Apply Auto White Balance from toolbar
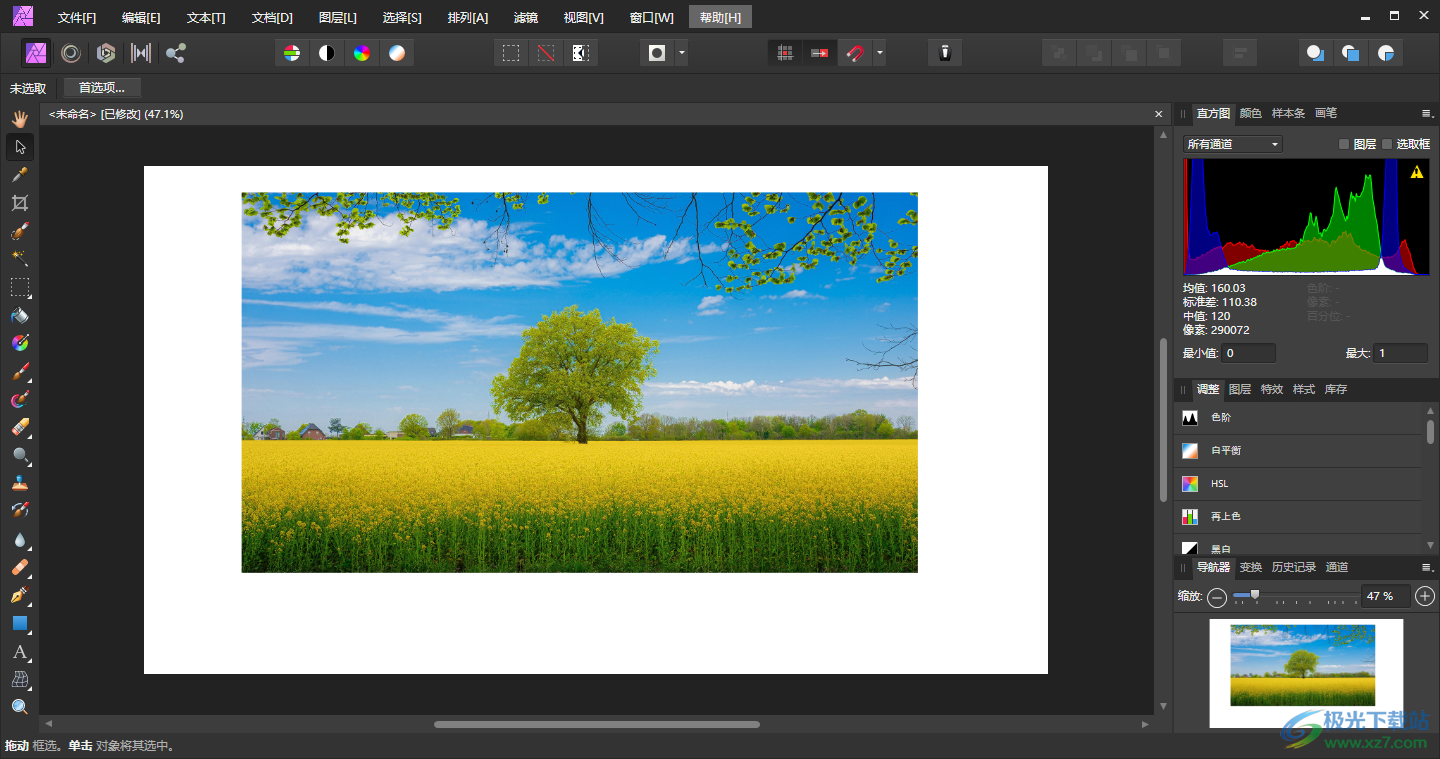This screenshot has height=759, width=1440. (x=397, y=53)
